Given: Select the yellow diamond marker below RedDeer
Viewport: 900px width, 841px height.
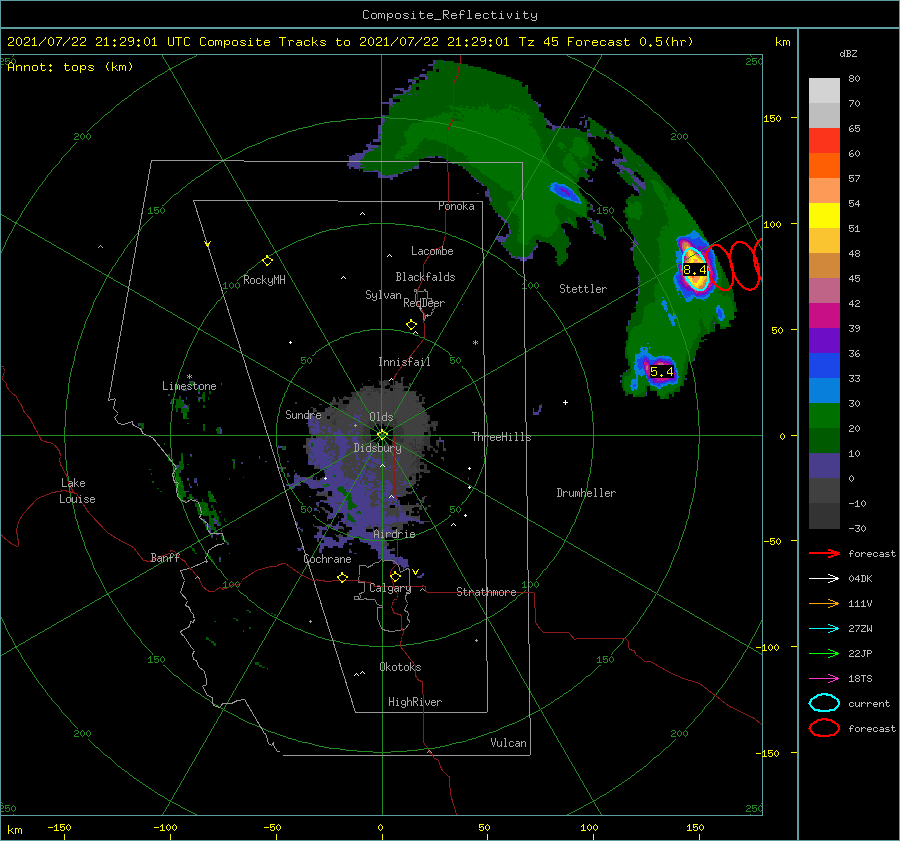Looking at the screenshot, I should tap(412, 325).
